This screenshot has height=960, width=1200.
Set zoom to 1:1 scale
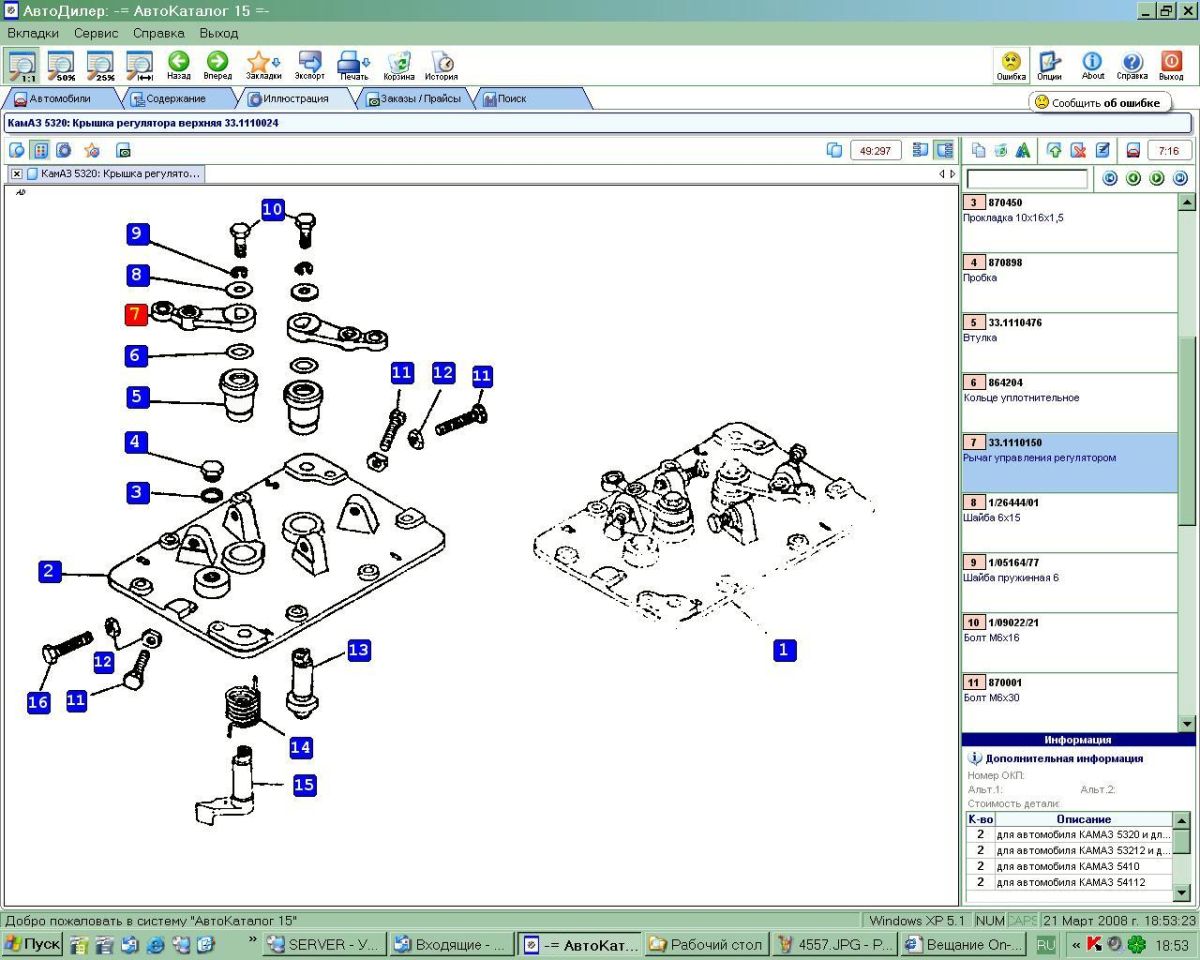[23, 65]
